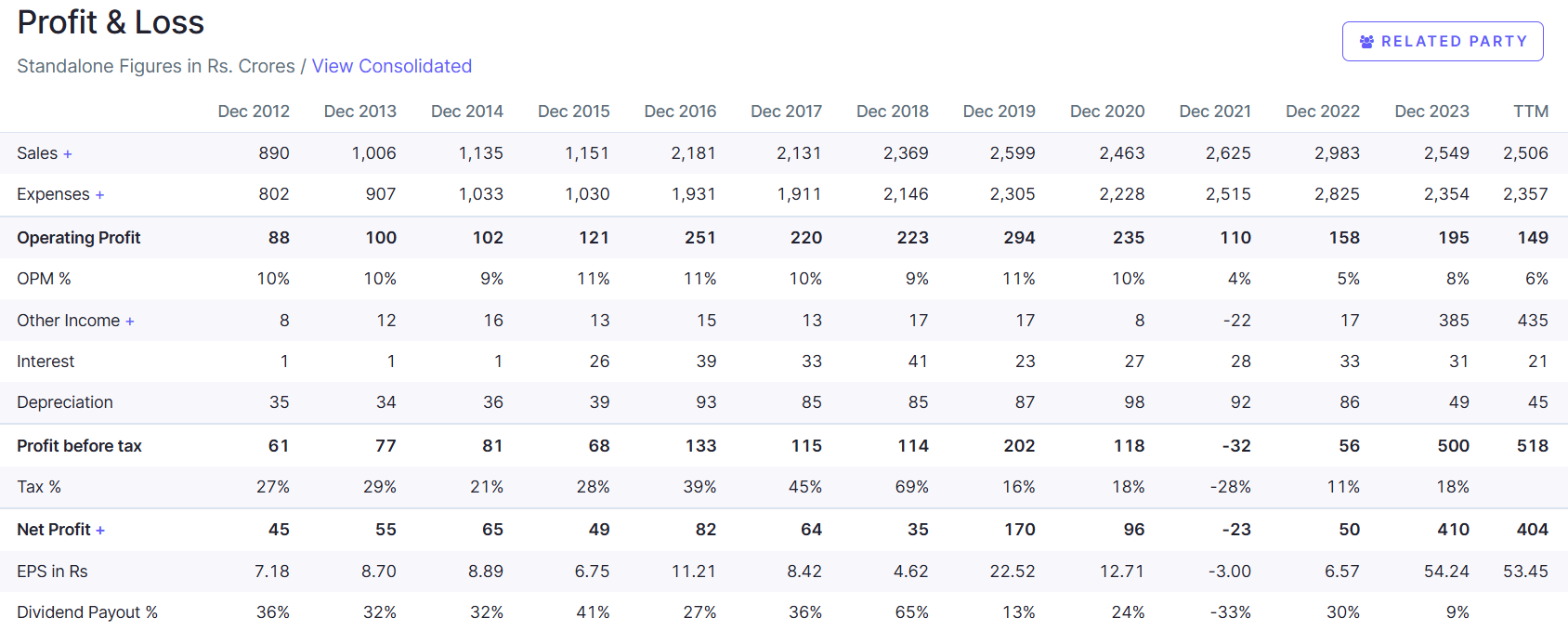
Task: Click EPS value 54.24
Action: 1446,572
